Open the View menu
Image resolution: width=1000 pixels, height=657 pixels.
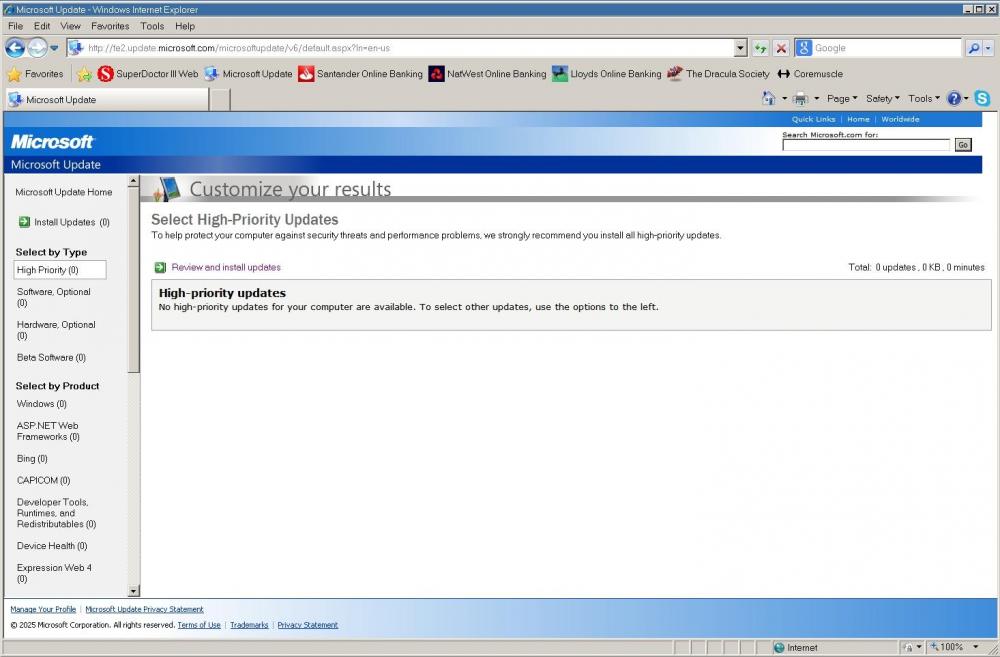pos(70,26)
